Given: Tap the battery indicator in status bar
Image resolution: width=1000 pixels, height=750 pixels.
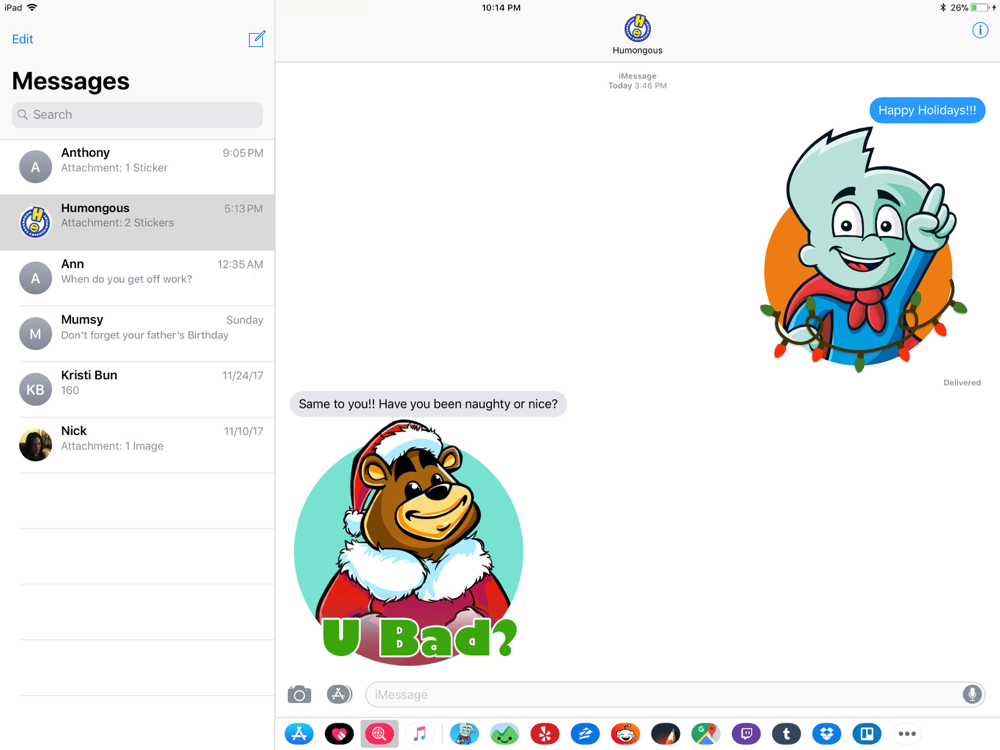Looking at the screenshot, I should tap(982, 8).
